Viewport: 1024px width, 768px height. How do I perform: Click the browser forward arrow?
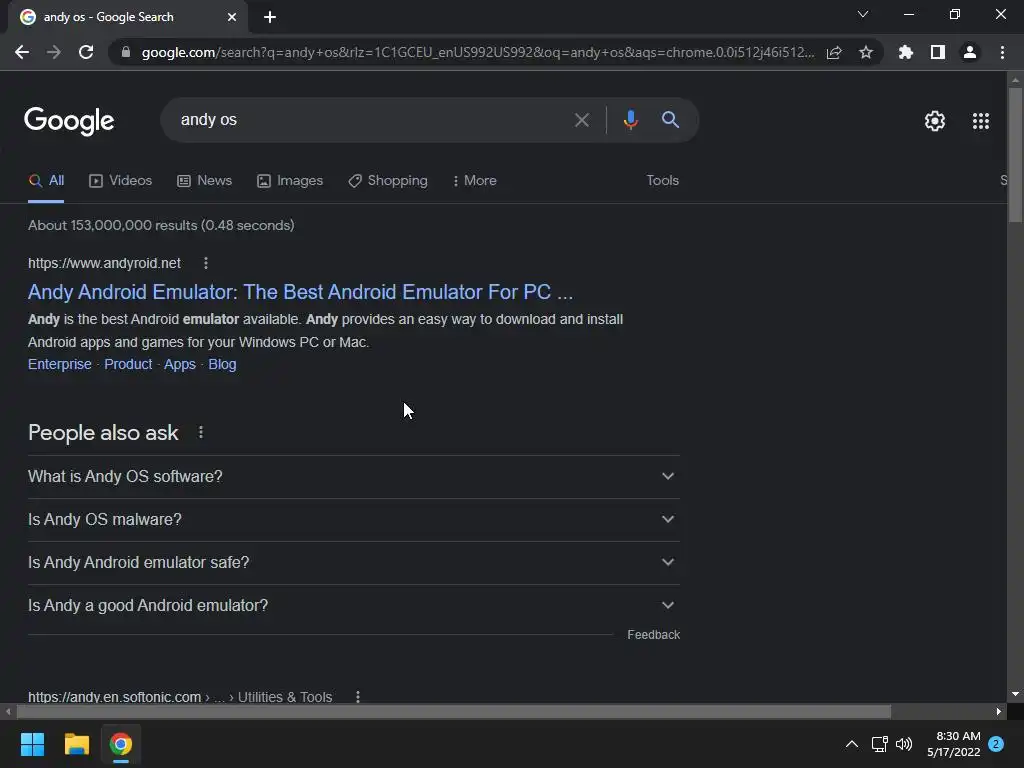(54, 52)
